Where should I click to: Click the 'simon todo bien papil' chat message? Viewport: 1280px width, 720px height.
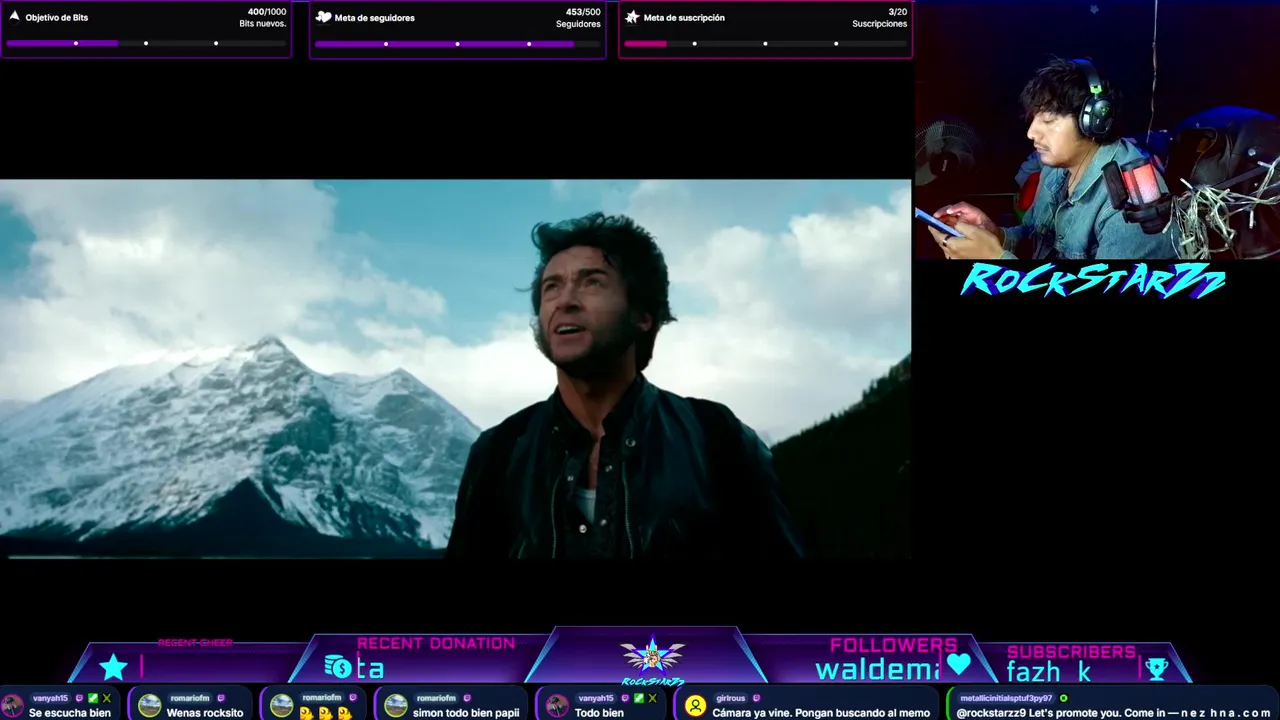pos(466,713)
